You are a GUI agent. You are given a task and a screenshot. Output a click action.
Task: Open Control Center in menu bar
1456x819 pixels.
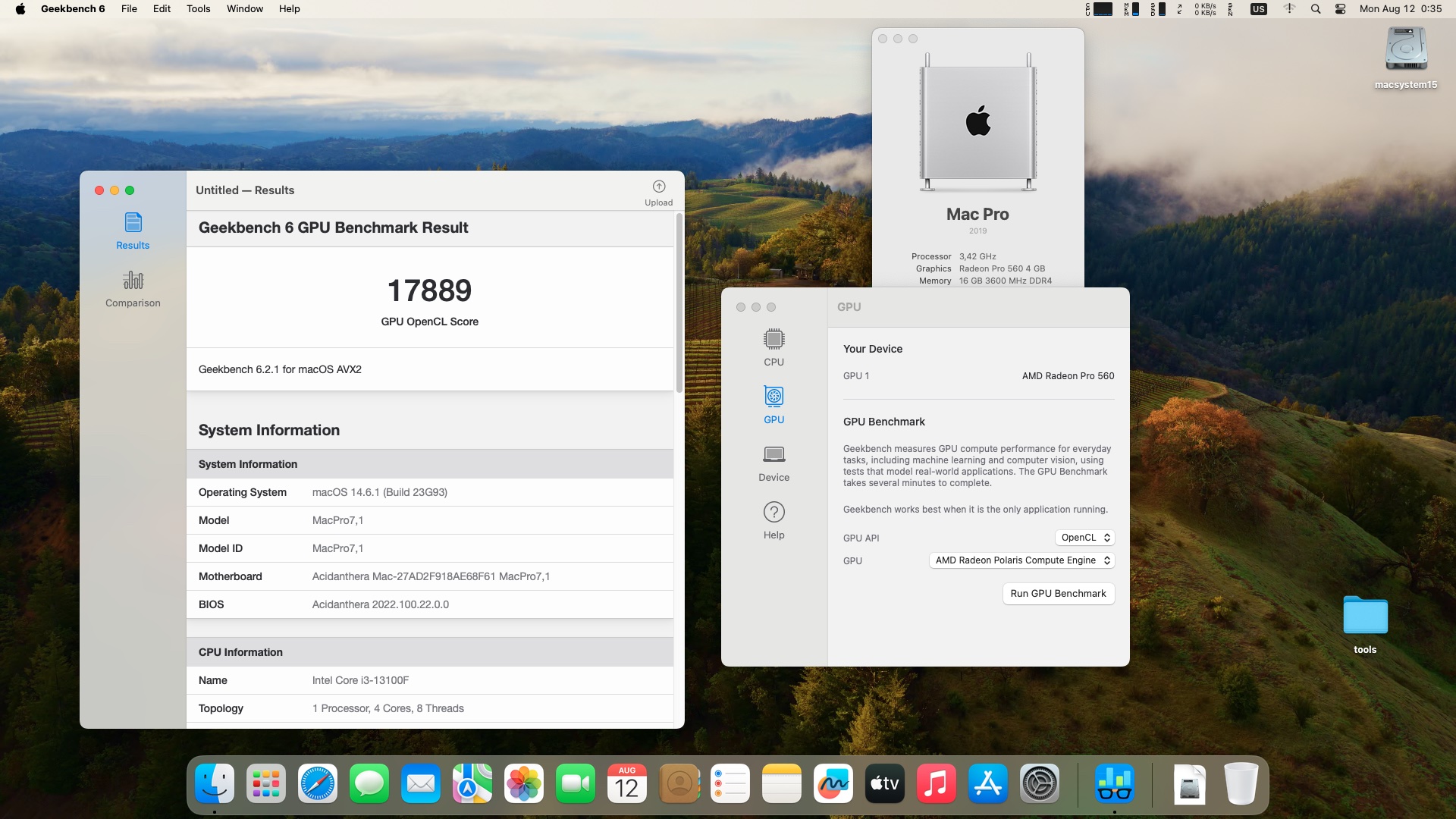pos(1340,9)
